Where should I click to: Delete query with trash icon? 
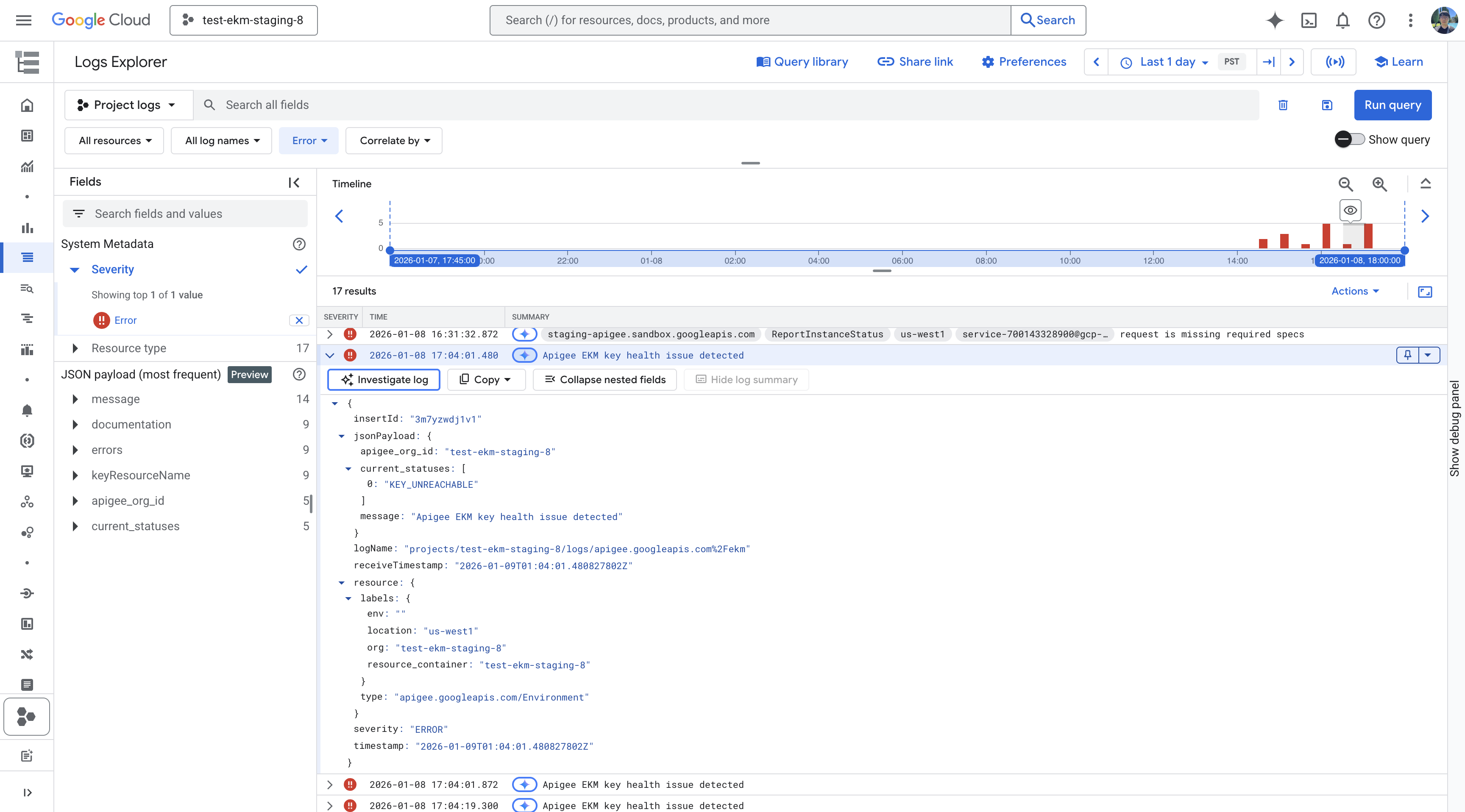tap(1283, 105)
